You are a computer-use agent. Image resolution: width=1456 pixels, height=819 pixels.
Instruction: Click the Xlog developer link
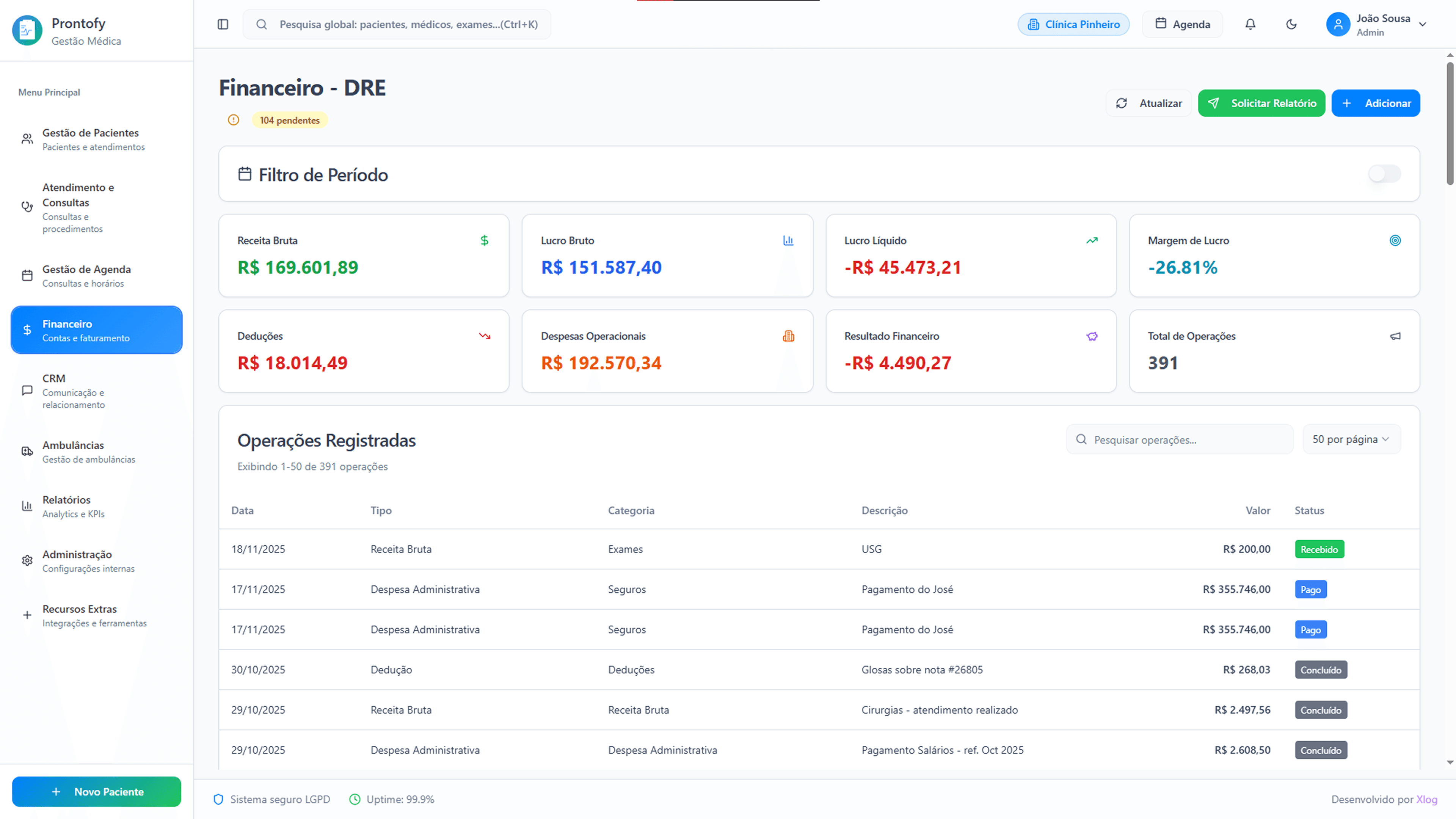pyautogui.click(x=1426, y=799)
